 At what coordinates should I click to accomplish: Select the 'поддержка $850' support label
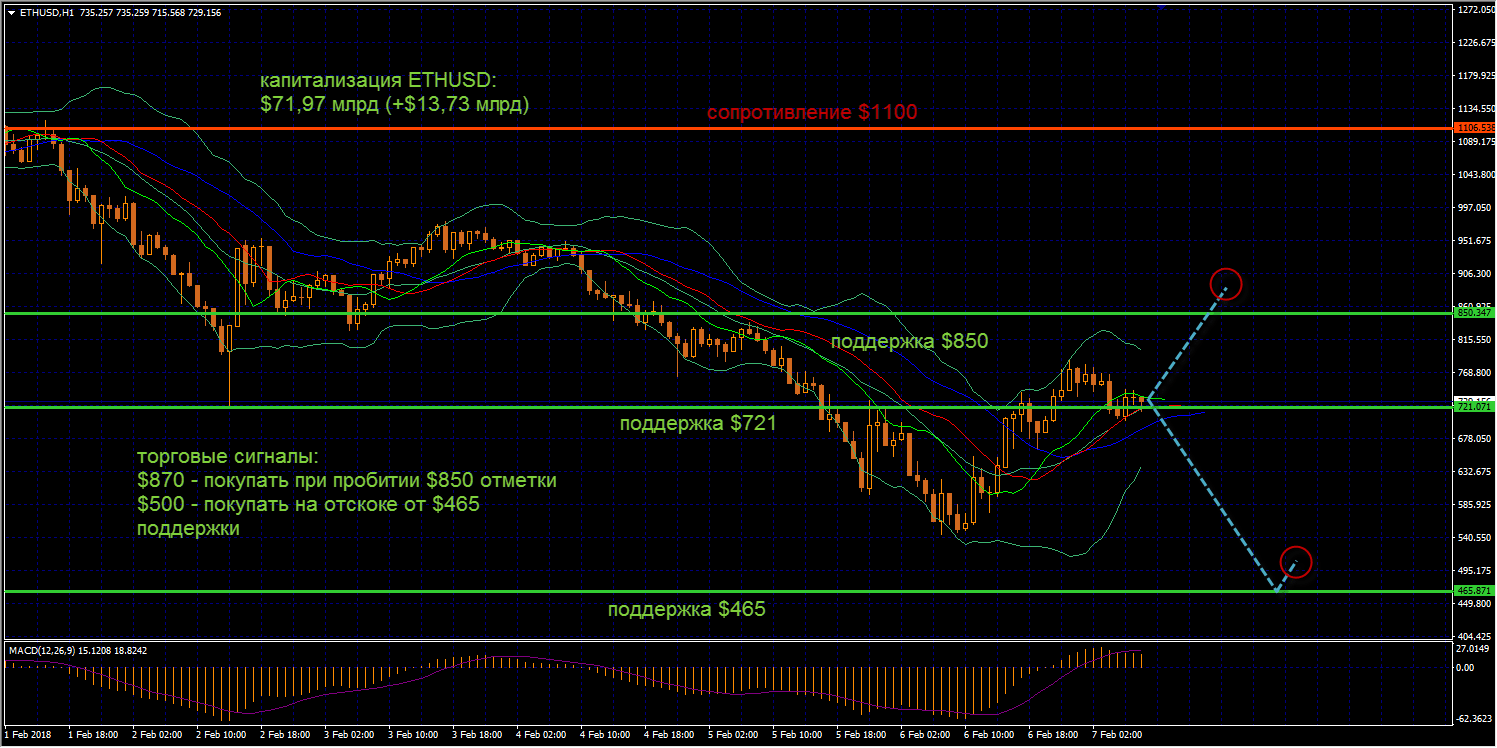pyautogui.click(x=909, y=341)
